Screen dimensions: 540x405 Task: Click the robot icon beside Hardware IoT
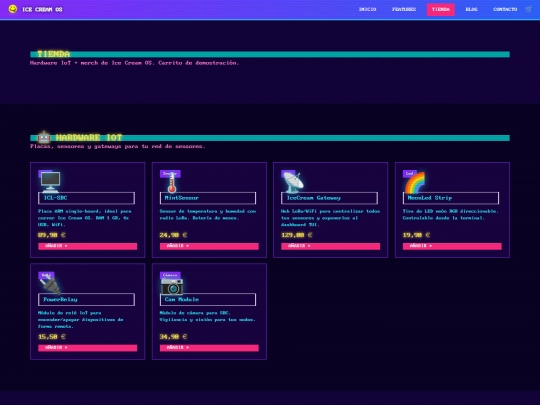coord(44,137)
